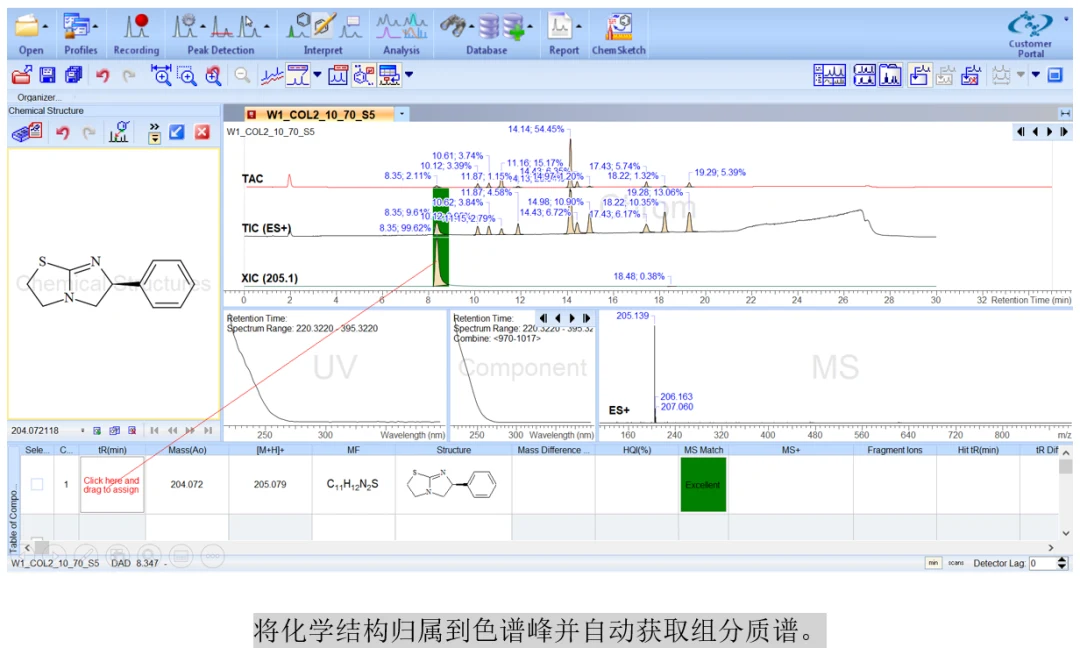Toggle the peak label display button
This screenshot has width=1080, height=655.
click(x=298, y=75)
